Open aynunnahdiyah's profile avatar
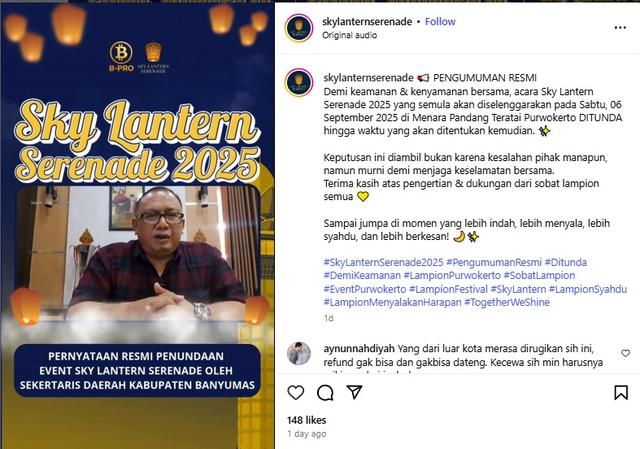Screen dimensions: 640x449 [299, 353]
